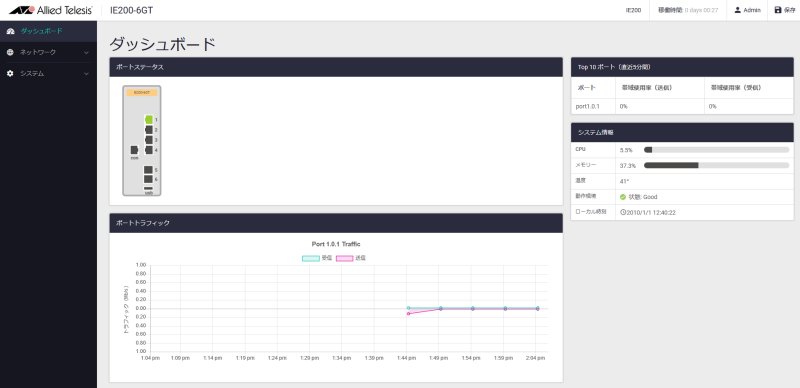Click the network globe icon

coord(10,52)
